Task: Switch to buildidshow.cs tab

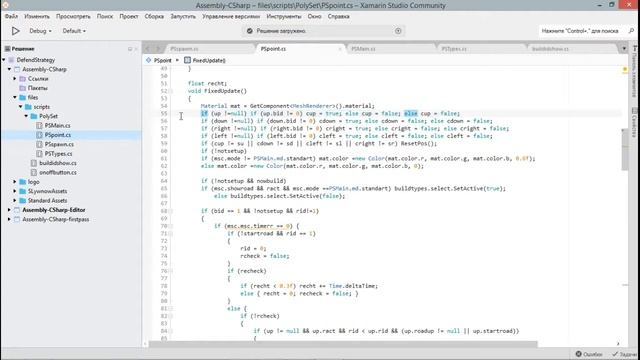Action: (550, 49)
